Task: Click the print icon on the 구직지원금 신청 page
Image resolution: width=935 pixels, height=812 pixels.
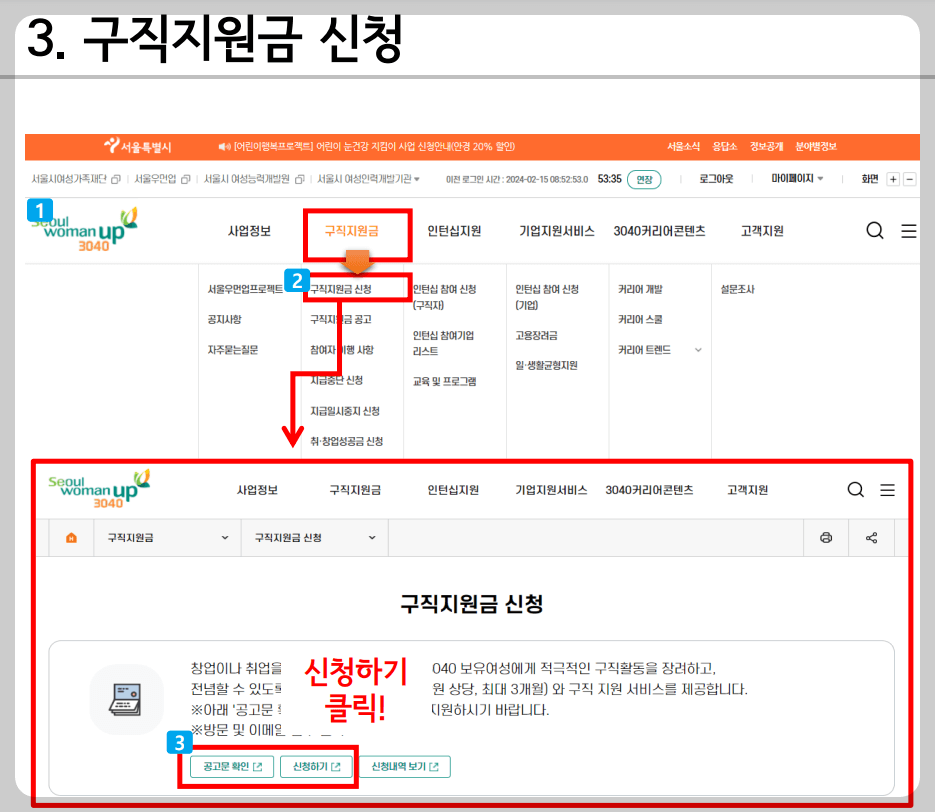Action: point(825,537)
